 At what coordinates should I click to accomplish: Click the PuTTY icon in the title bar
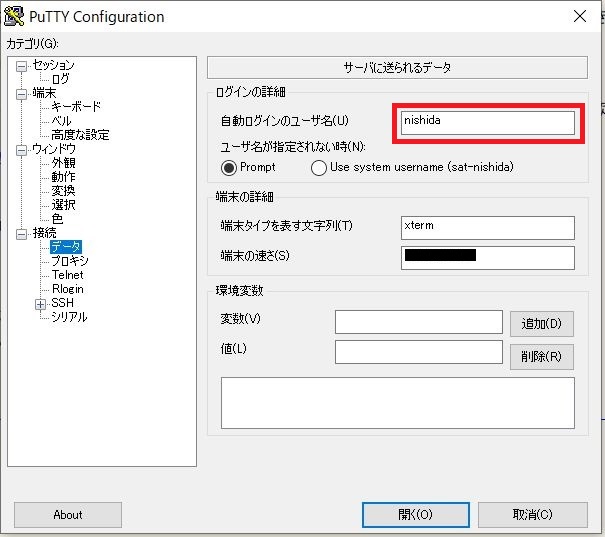click(x=14, y=16)
